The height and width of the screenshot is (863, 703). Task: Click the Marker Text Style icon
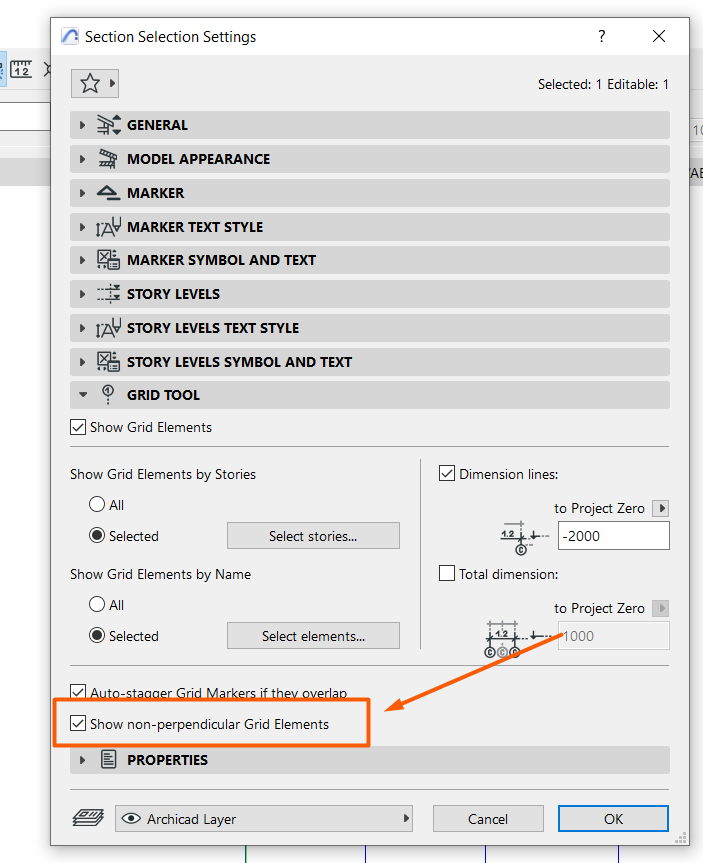pyautogui.click(x=108, y=227)
